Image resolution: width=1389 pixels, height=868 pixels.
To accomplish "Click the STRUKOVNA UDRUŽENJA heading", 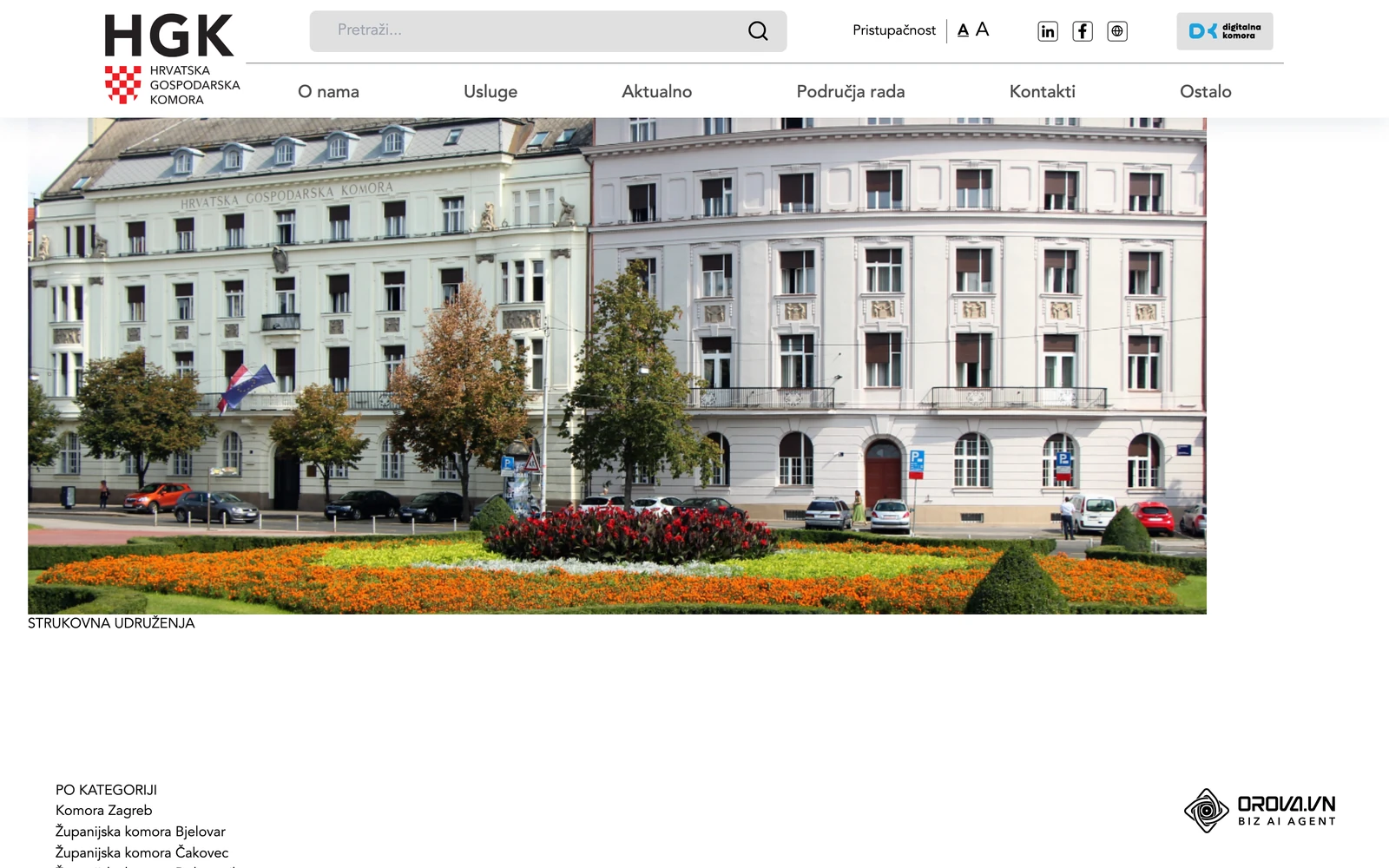I will coord(111,623).
